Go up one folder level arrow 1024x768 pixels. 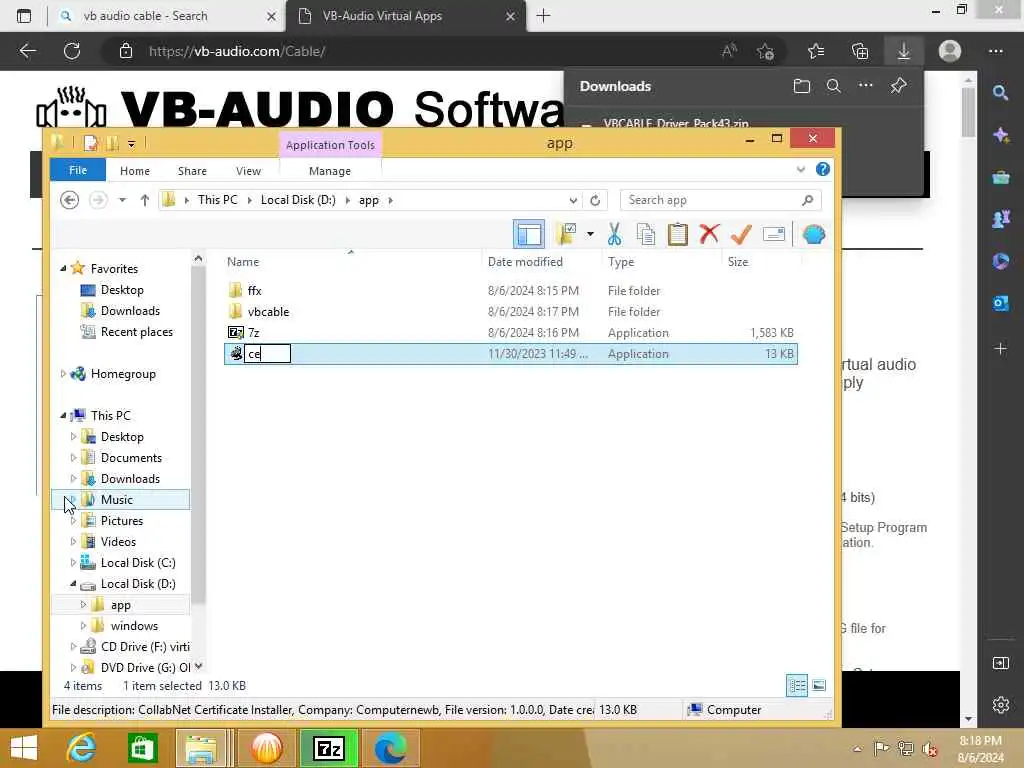(144, 200)
